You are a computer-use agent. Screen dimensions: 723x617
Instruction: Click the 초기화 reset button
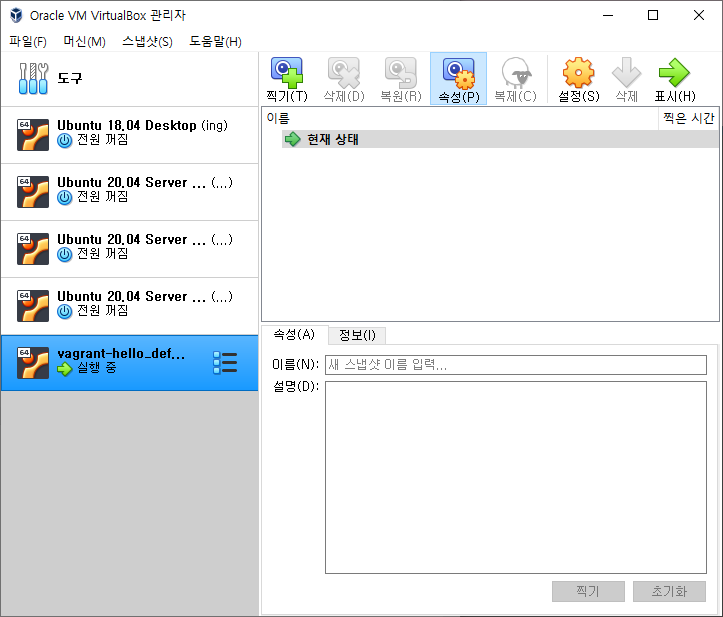click(x=669, y=591)
